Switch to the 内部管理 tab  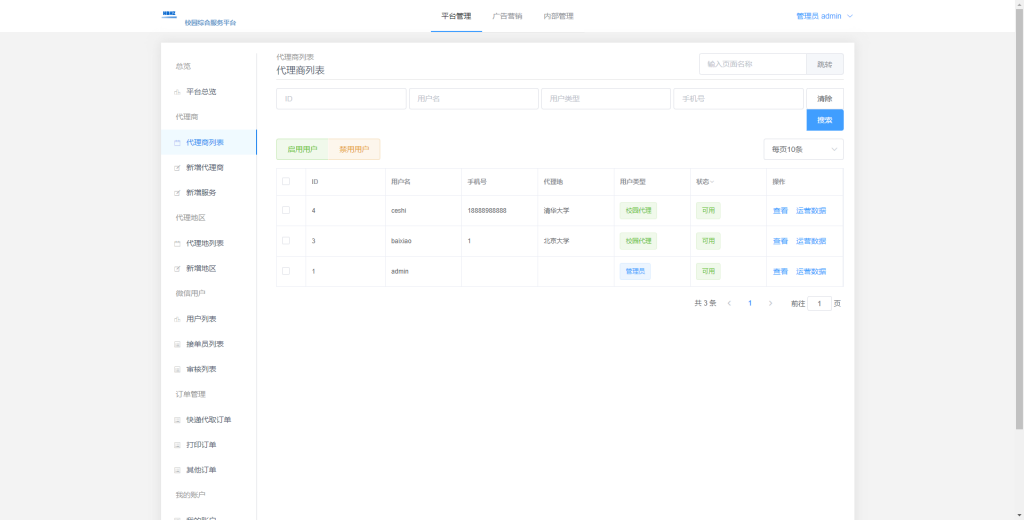[558, 16]
